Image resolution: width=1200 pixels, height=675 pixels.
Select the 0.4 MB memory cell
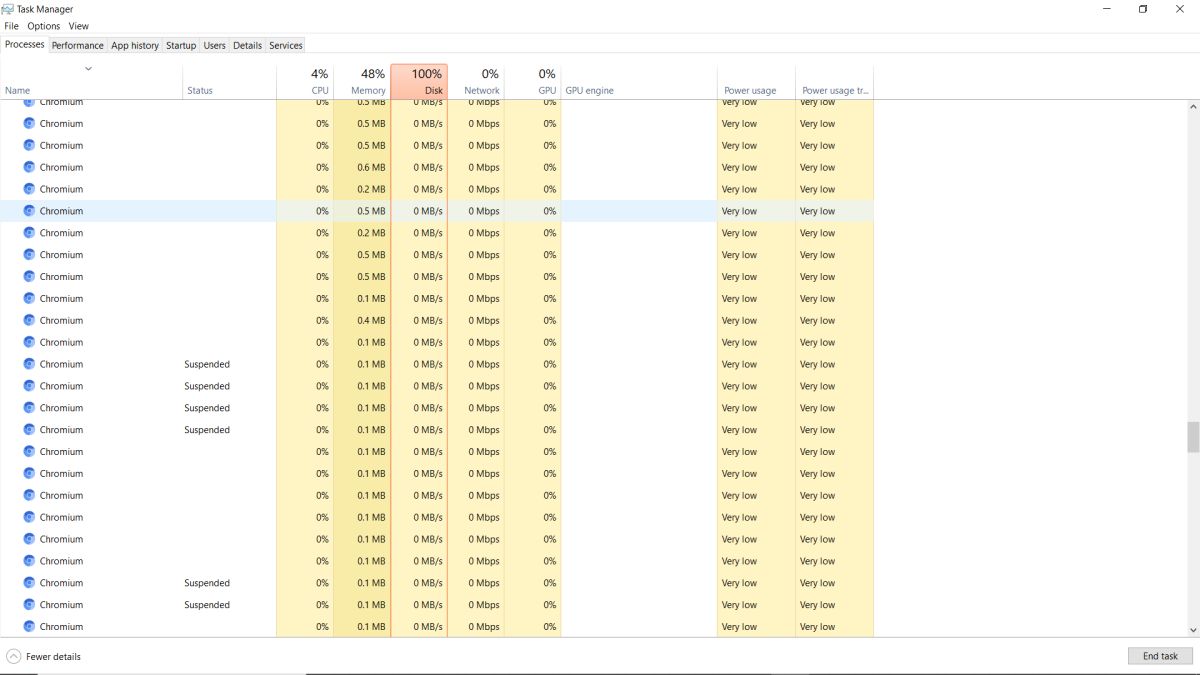(361, 320)
